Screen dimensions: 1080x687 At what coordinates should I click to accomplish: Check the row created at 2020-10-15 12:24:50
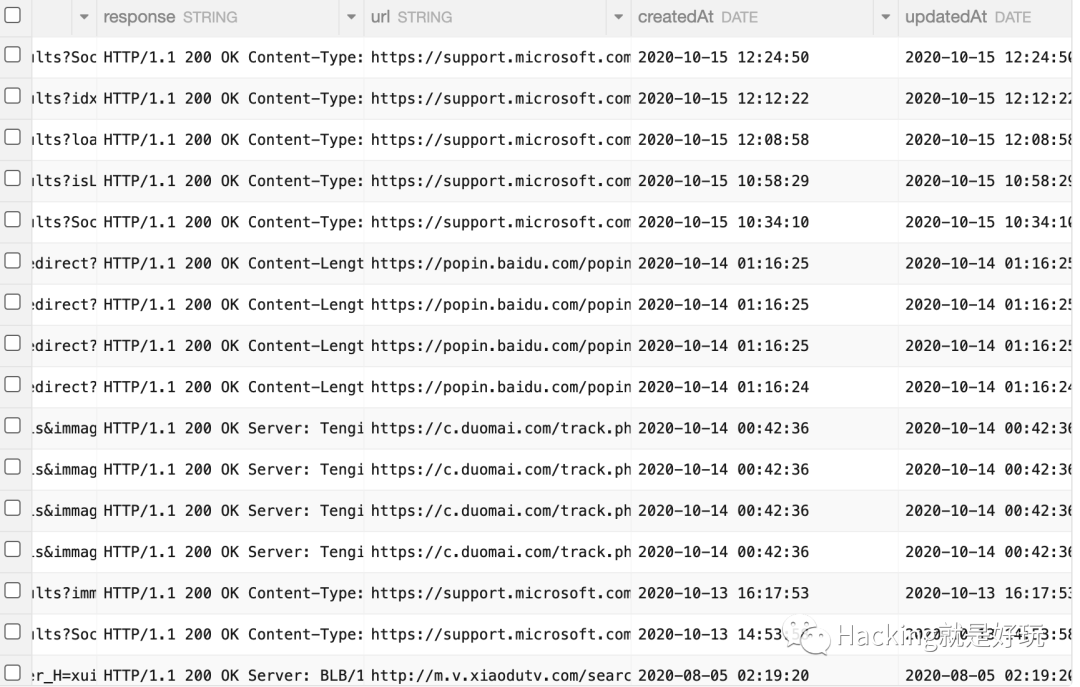12,54
